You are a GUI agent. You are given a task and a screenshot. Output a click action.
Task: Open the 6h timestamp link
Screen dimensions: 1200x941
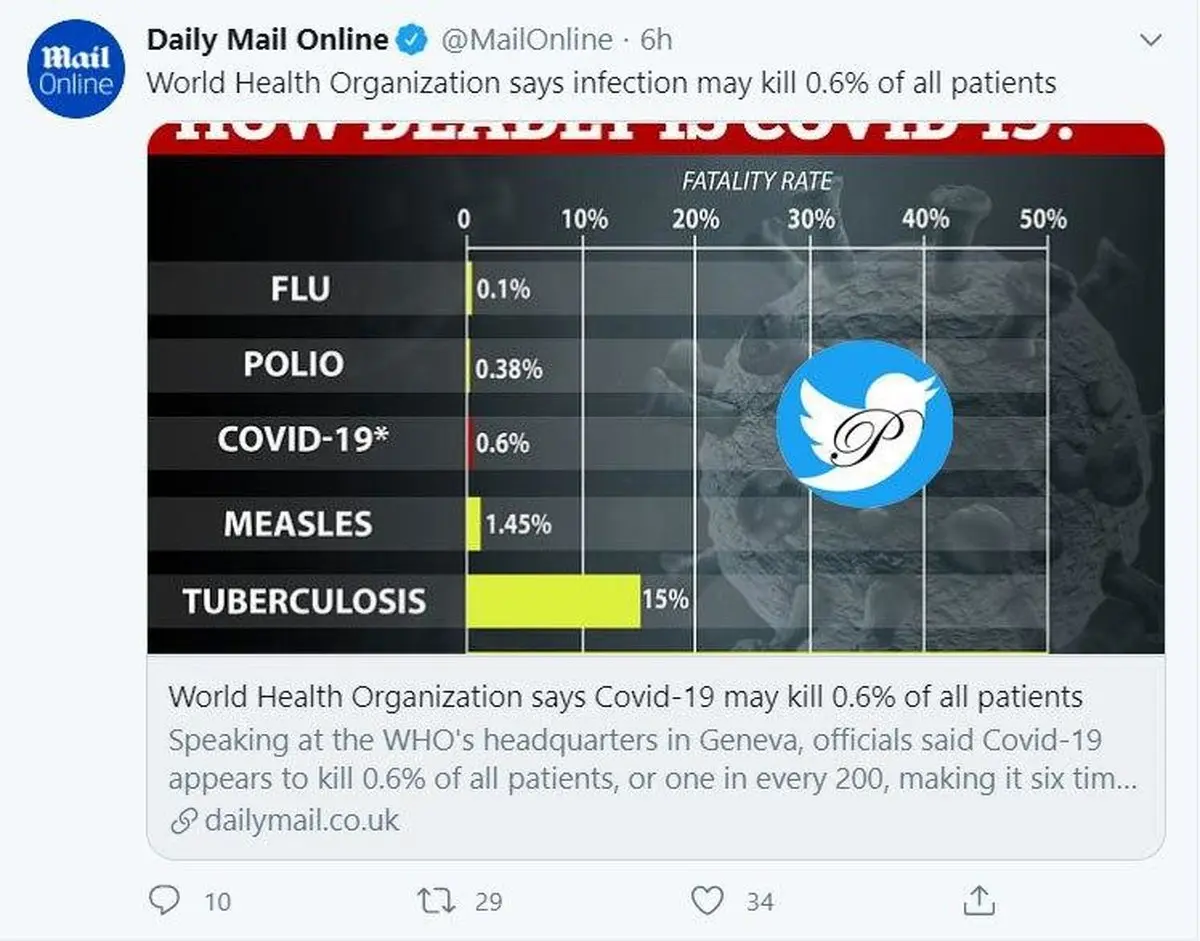click(656, 40)
